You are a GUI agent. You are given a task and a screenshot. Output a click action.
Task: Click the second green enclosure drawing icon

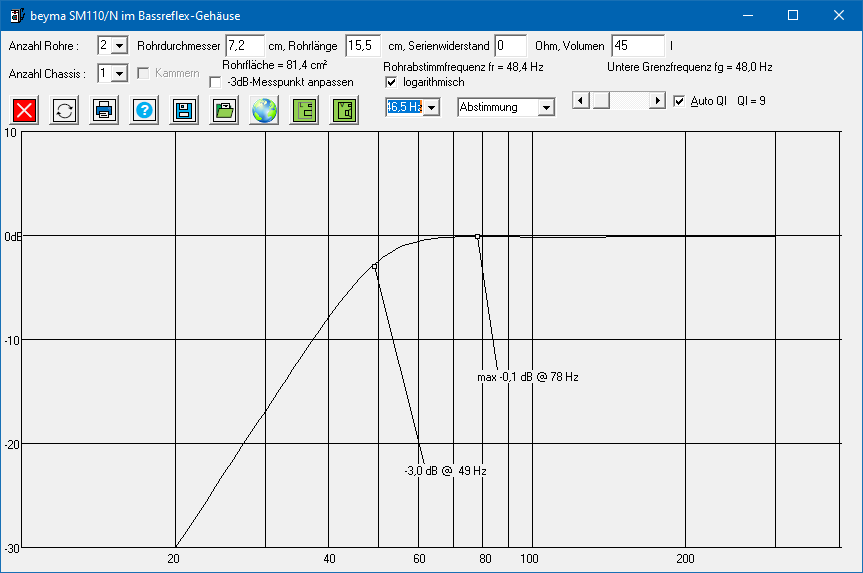pos(344,110)
